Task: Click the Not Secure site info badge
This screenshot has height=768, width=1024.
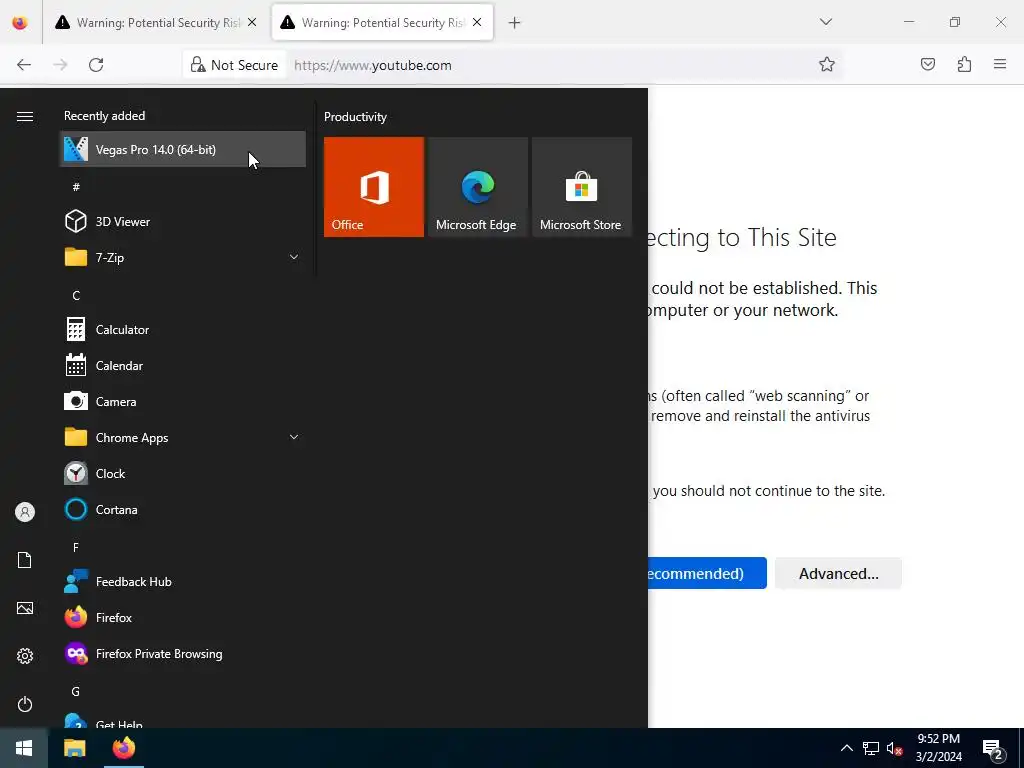Action: tap(234, 65)
